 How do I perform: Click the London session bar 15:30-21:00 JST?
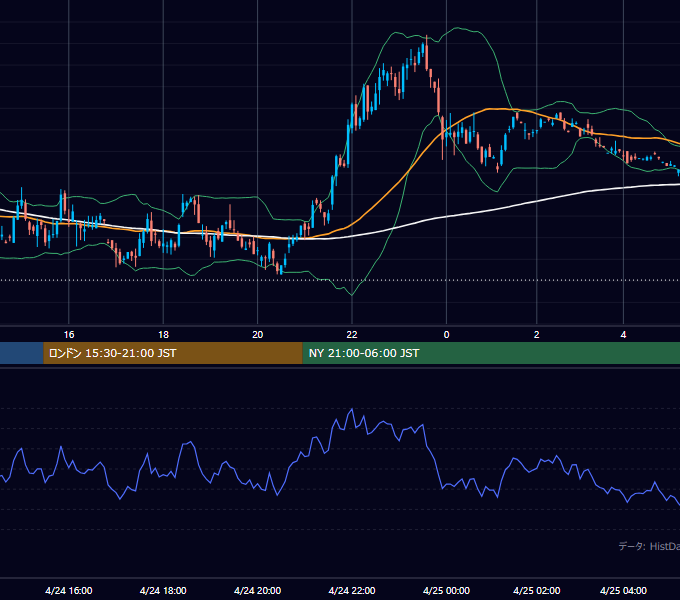pyautogui.click(x=173, y=353)
